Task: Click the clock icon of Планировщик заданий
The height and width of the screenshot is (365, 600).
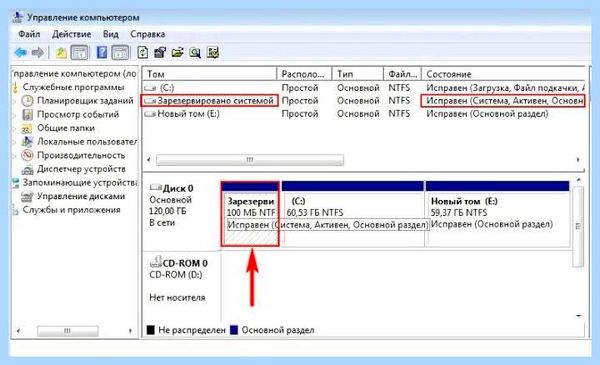Action: [27, 101]
